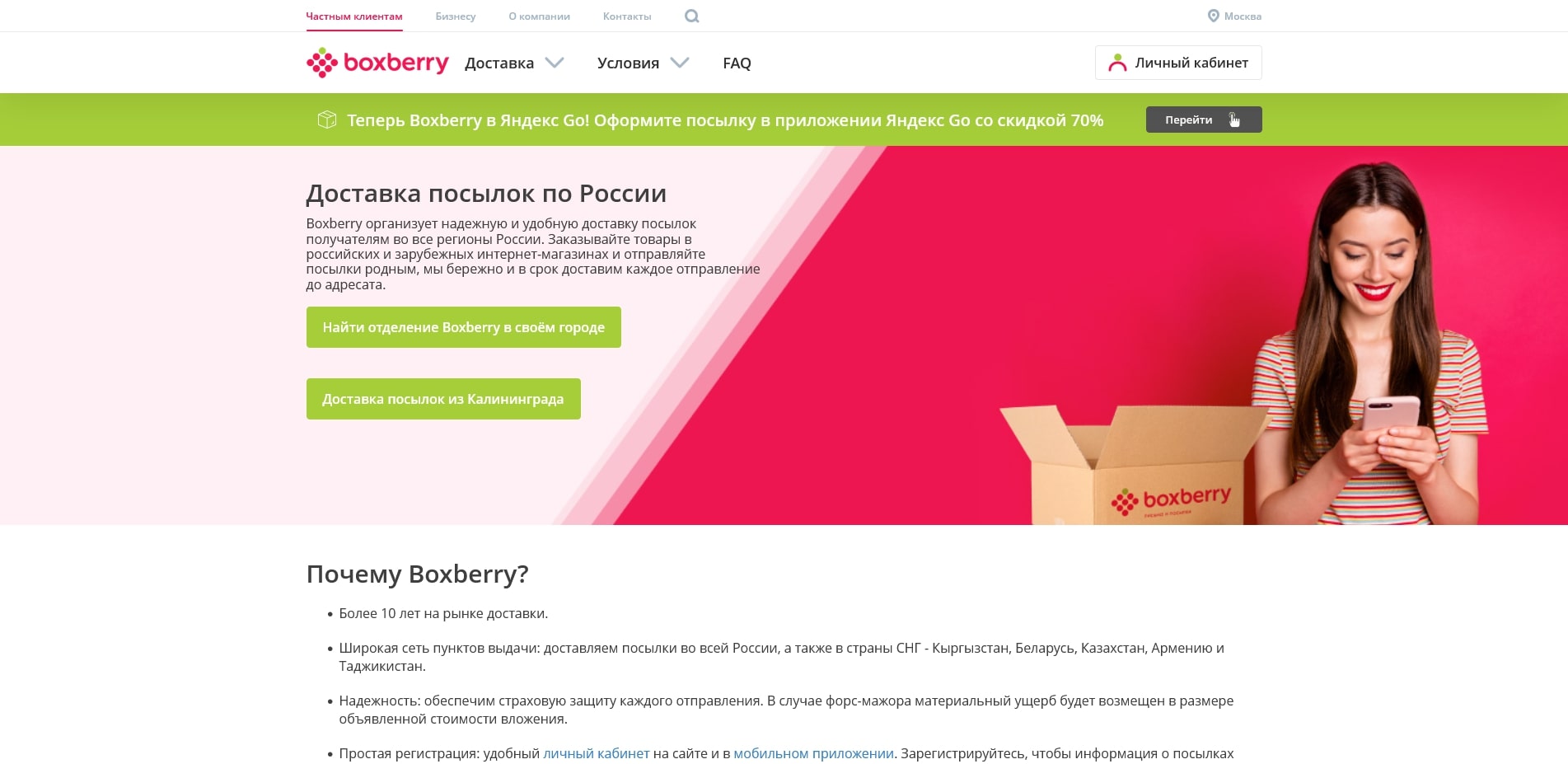Click the location pin icon near Москва
1568x764 pixels.
coord(1212,16)
